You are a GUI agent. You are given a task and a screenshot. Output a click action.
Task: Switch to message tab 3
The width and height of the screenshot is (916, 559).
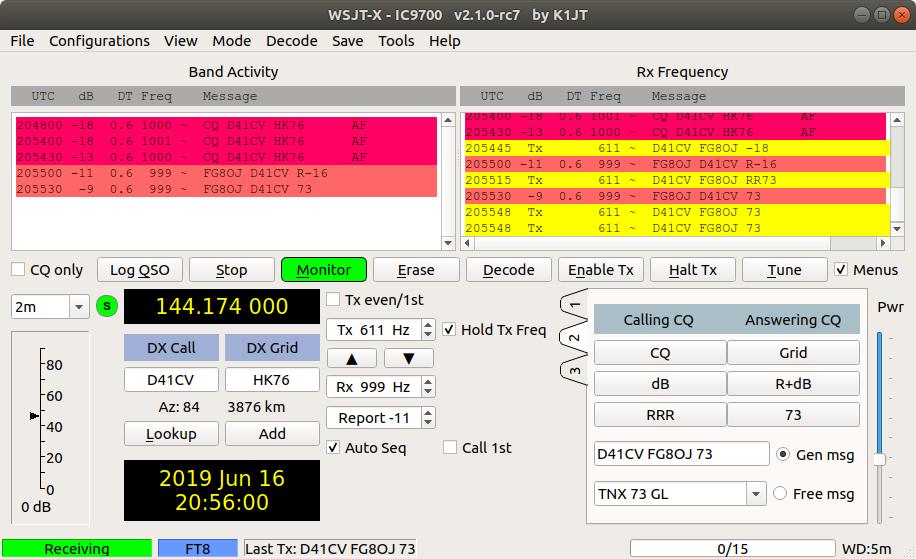(574, 371)
